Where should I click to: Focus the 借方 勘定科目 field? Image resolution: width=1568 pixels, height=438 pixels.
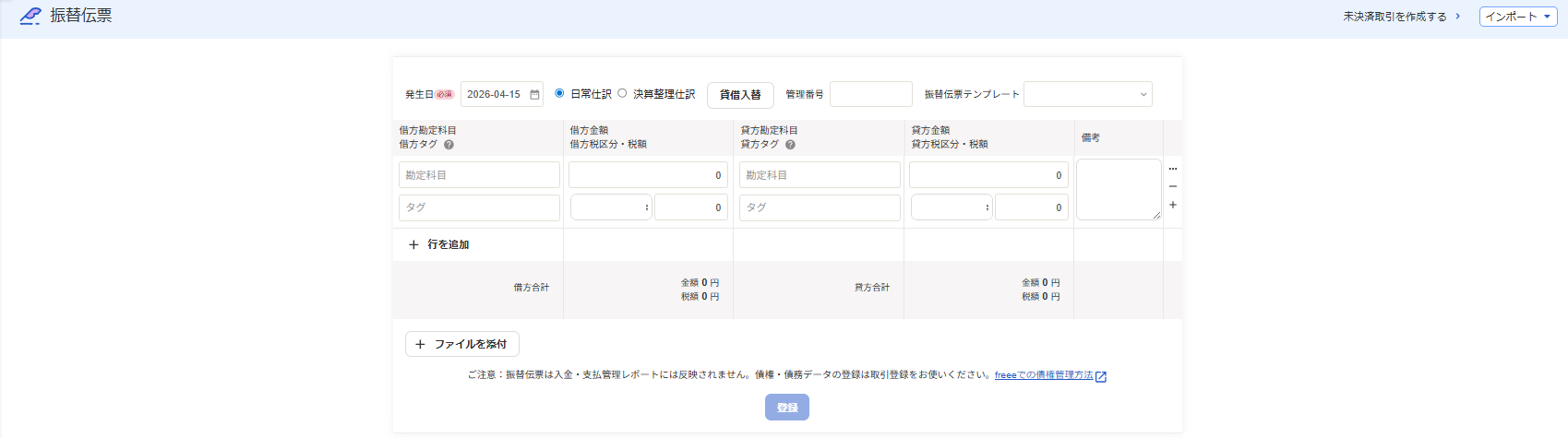pos(479,175)
